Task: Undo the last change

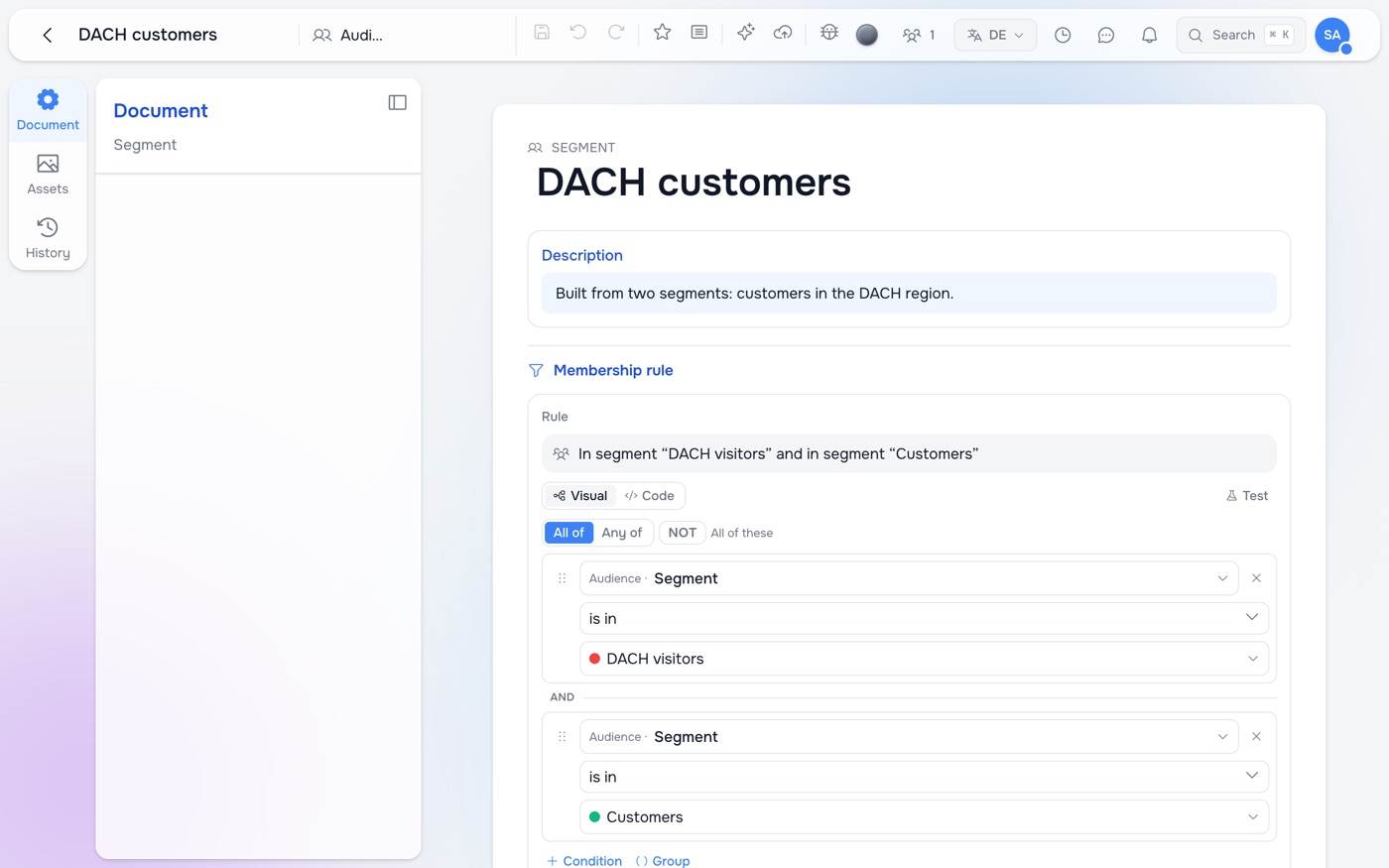Action: (578, 33)
